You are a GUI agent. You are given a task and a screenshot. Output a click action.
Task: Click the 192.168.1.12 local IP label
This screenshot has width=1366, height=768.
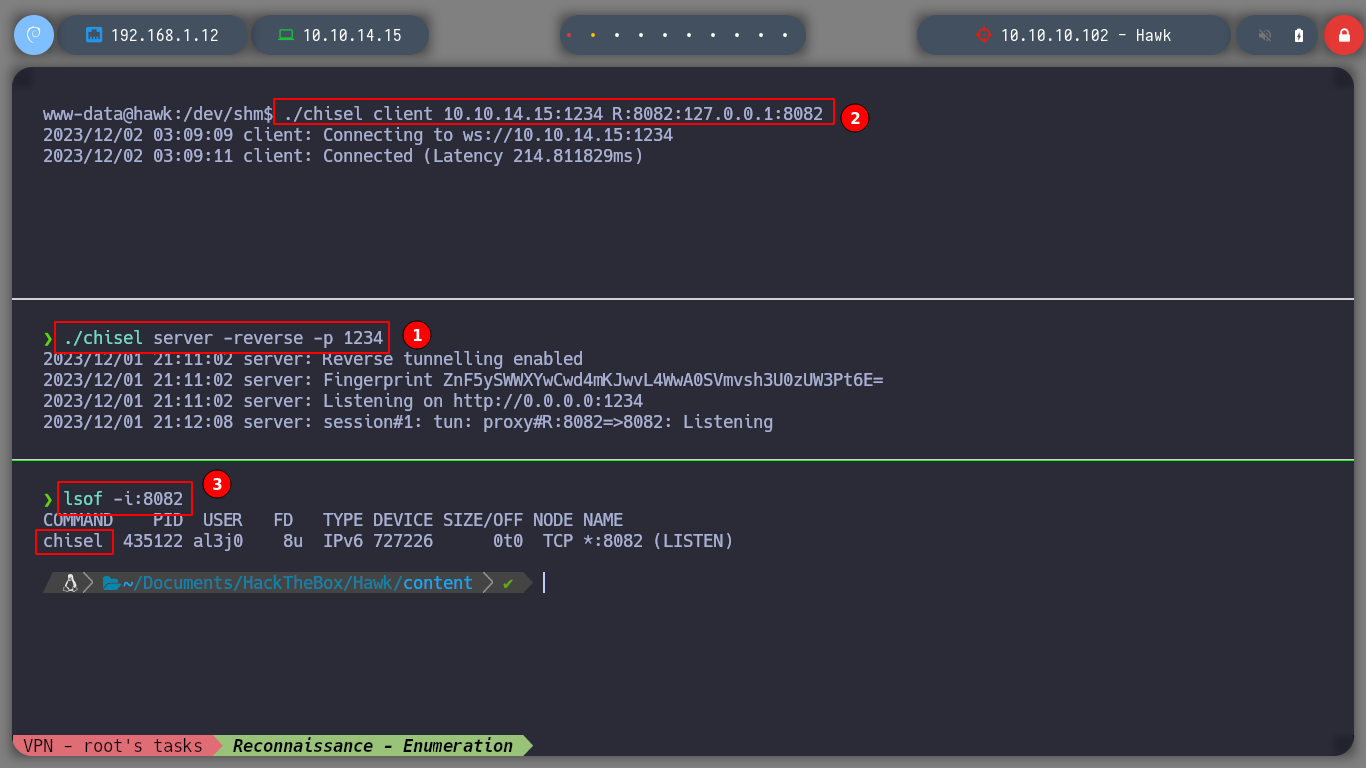coord(165,35)
